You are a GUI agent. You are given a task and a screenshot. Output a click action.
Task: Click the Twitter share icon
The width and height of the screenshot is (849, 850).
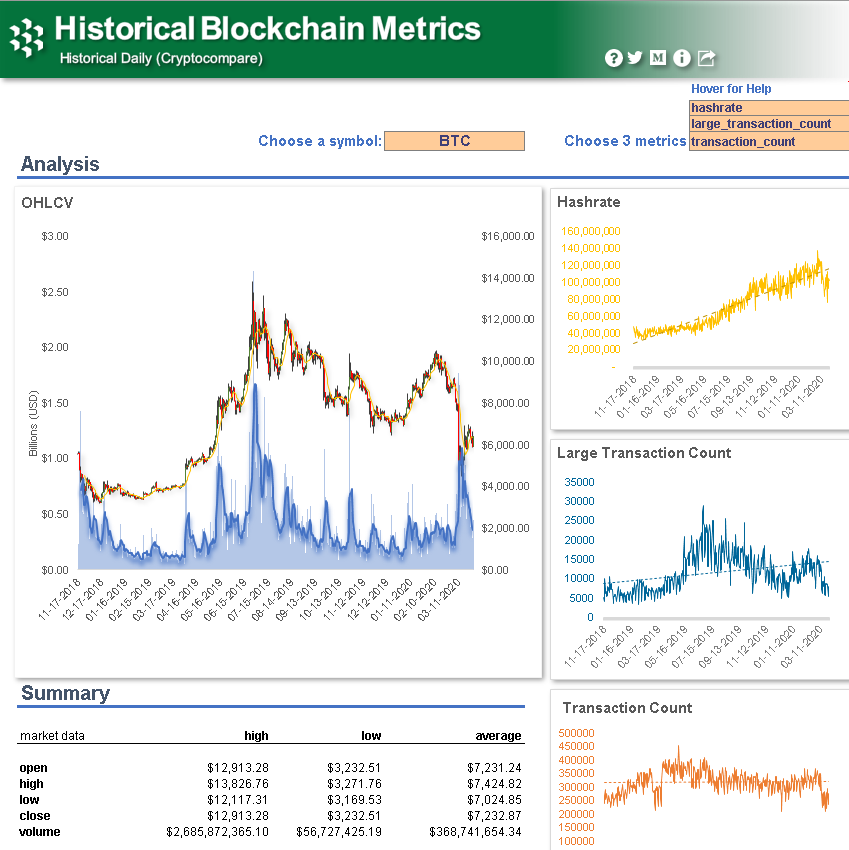point(635,58)
